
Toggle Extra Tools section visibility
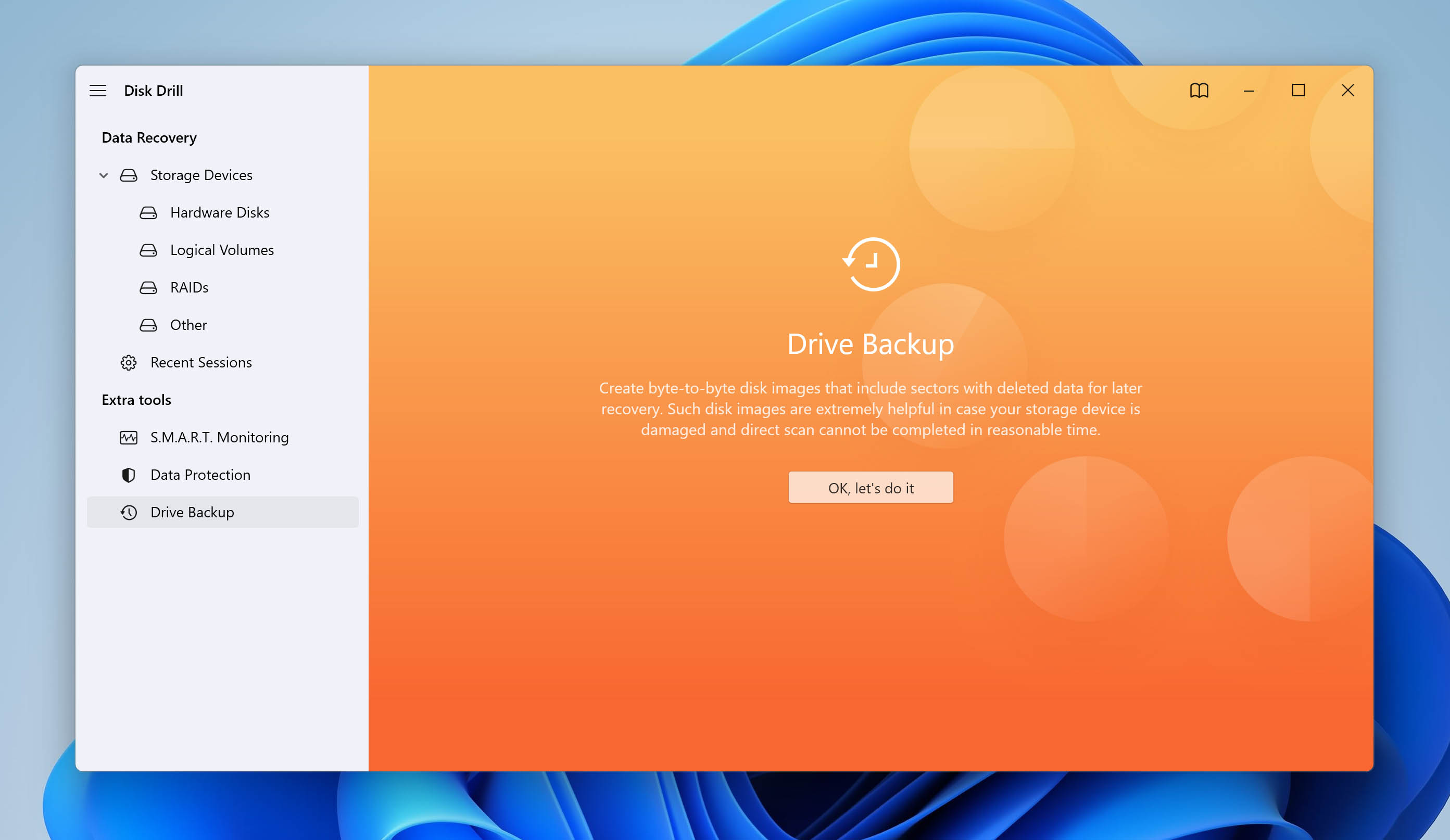(x=136, y=399)
